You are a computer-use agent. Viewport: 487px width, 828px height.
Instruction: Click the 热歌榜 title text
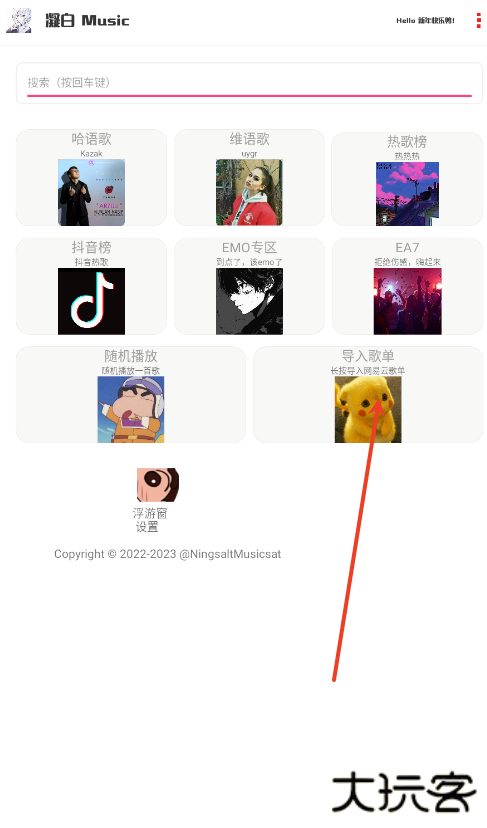(407, 142)
